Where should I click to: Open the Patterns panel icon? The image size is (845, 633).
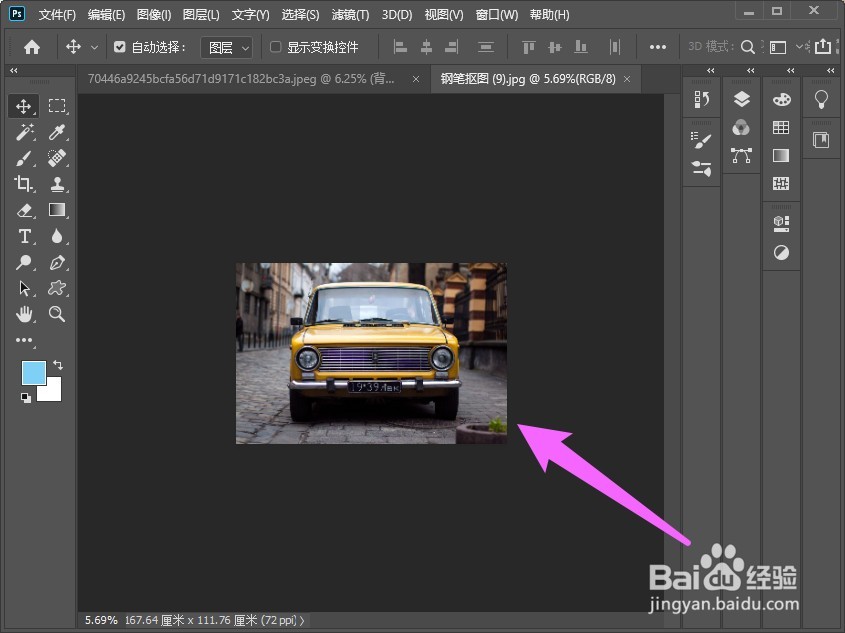pyautogui.click(x=781, y=183)
